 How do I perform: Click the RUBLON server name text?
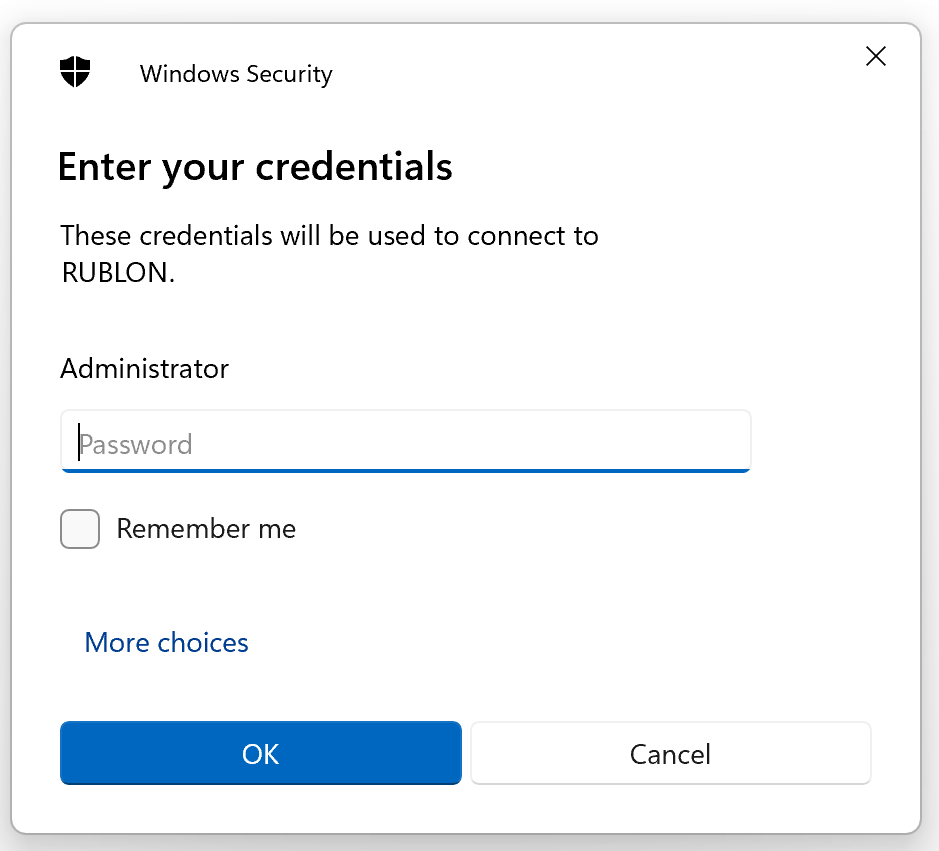[x=118, y=273]
